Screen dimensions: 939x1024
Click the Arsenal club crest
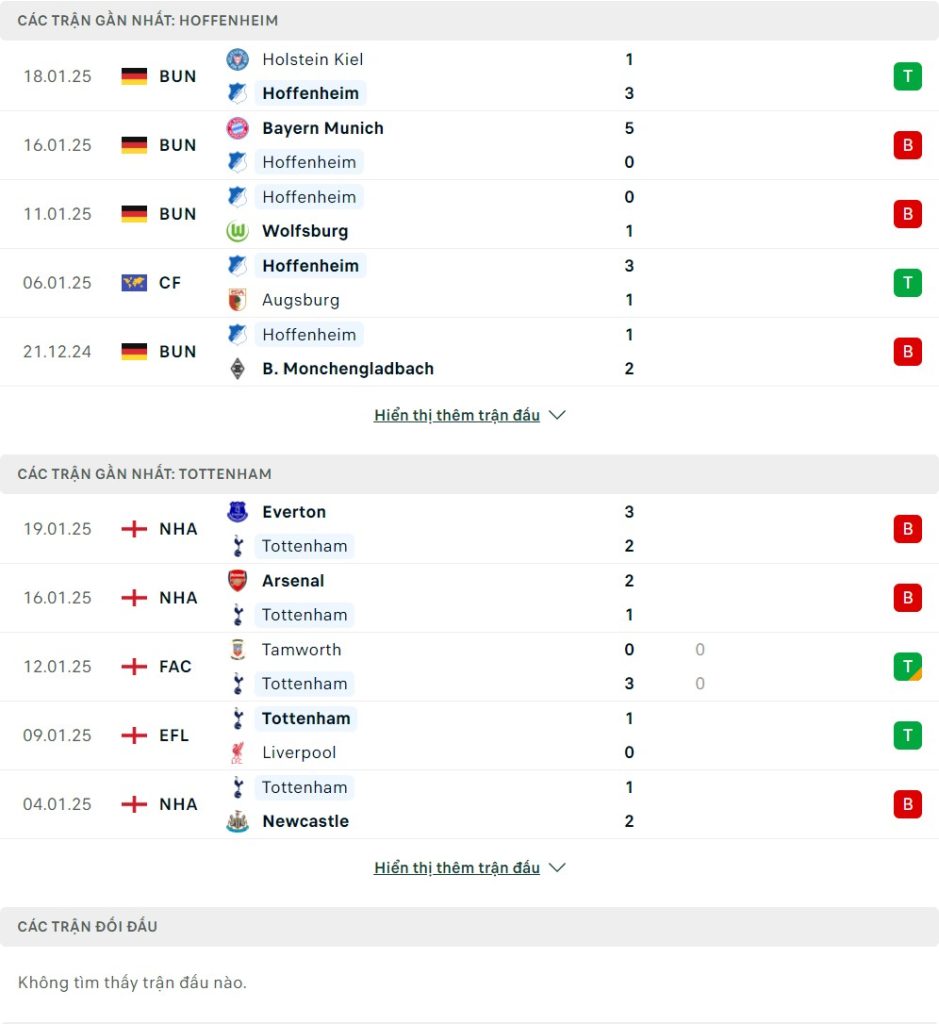(237, 581)
